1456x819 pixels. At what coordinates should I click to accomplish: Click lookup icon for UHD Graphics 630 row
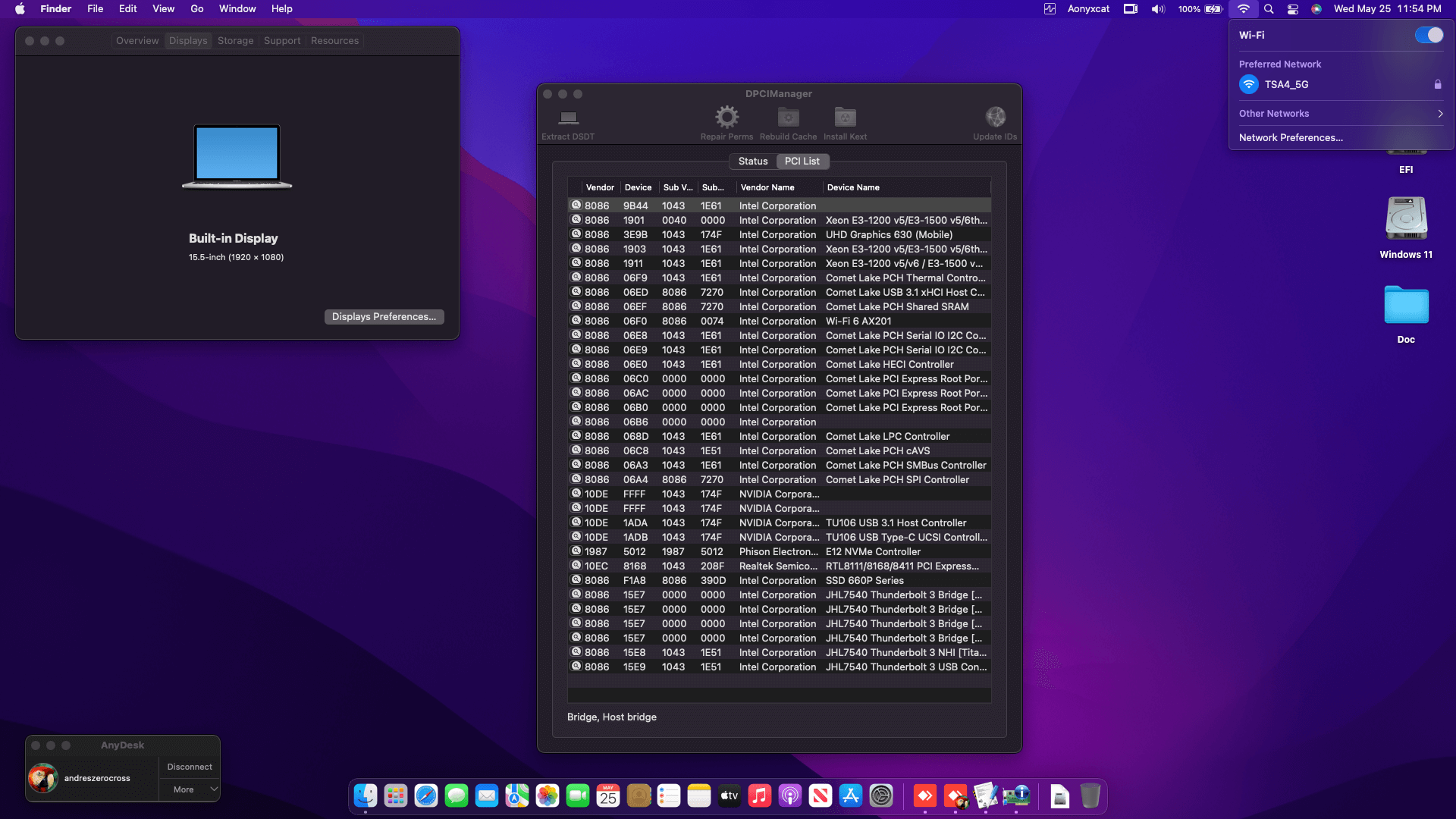576,234
